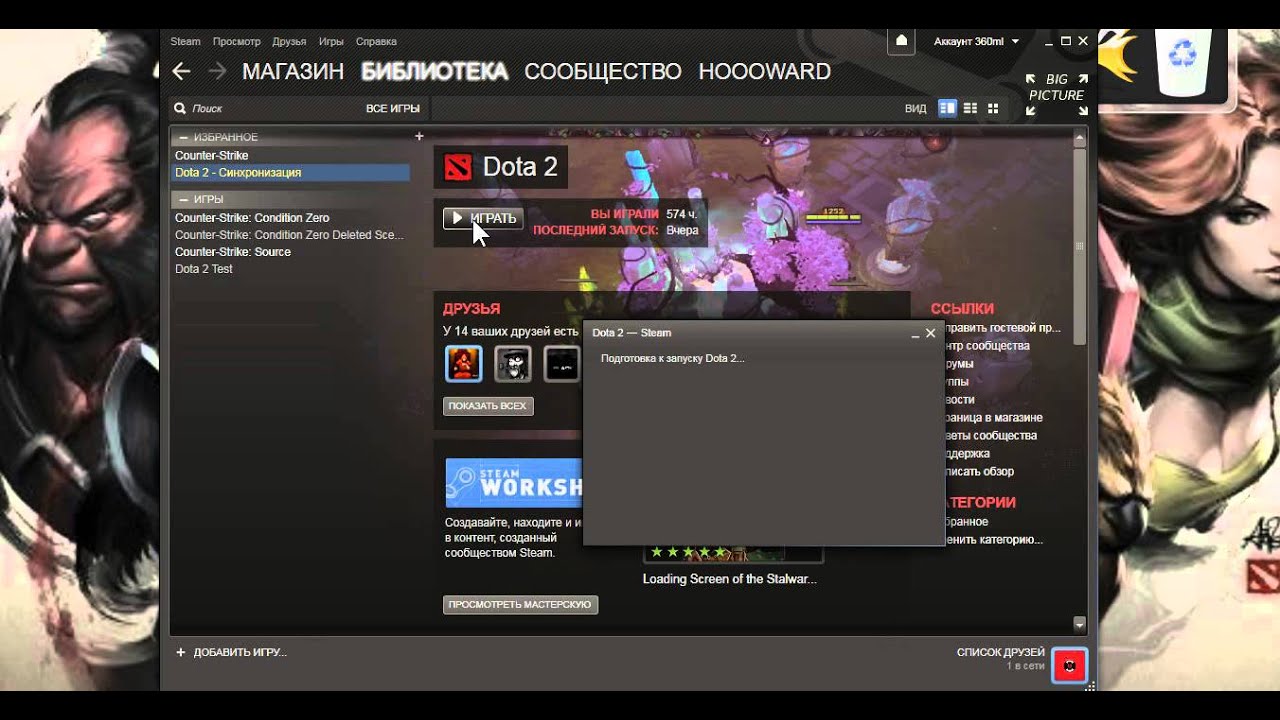Click ПОКАЗАТЬ ВСЕХ friends button
1280x720 pixels.
pos(488,406)
